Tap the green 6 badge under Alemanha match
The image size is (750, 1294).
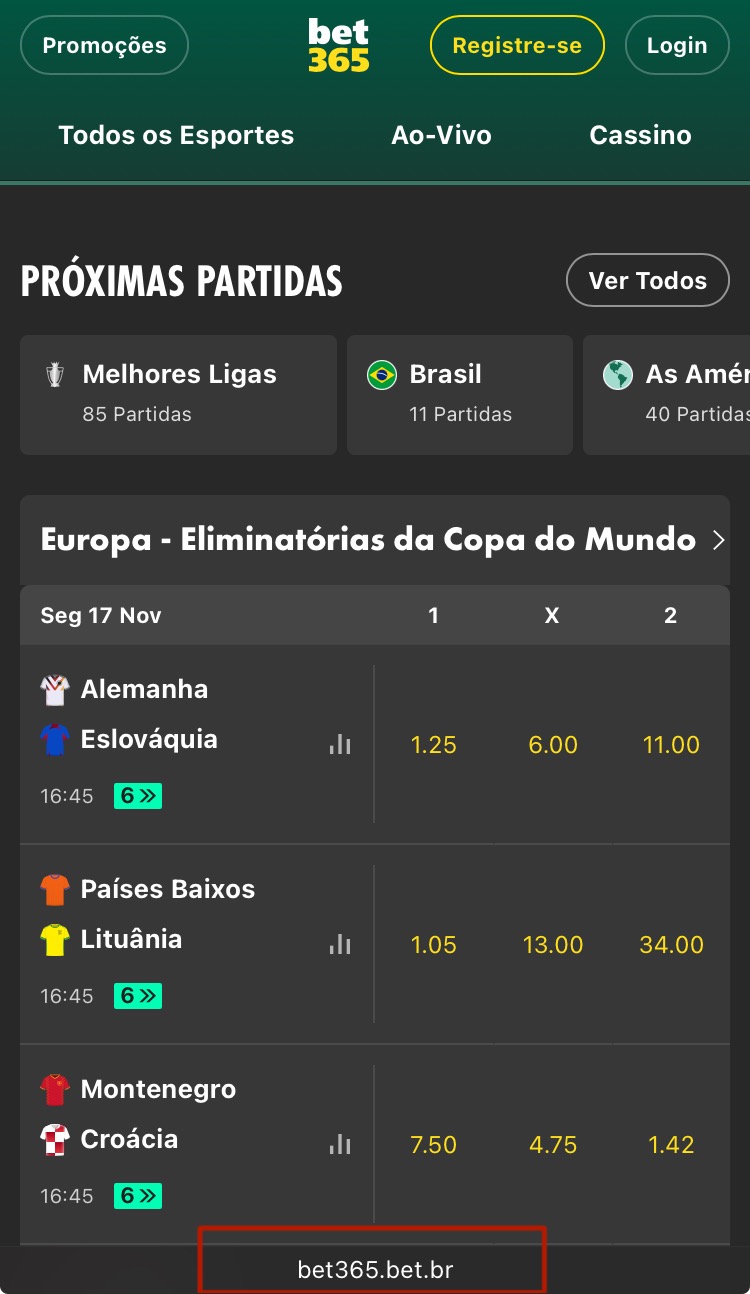137,796
